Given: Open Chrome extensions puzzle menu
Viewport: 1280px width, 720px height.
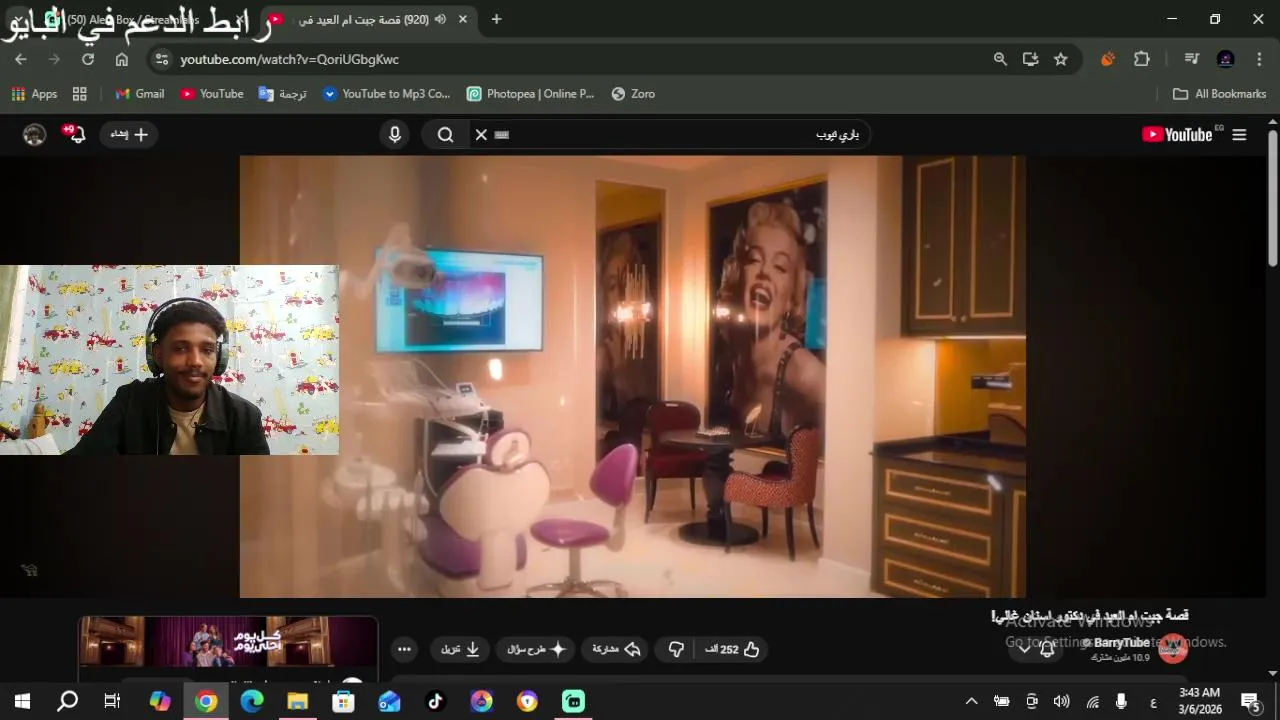Looking at the screenshot, I should point(1142,59).
